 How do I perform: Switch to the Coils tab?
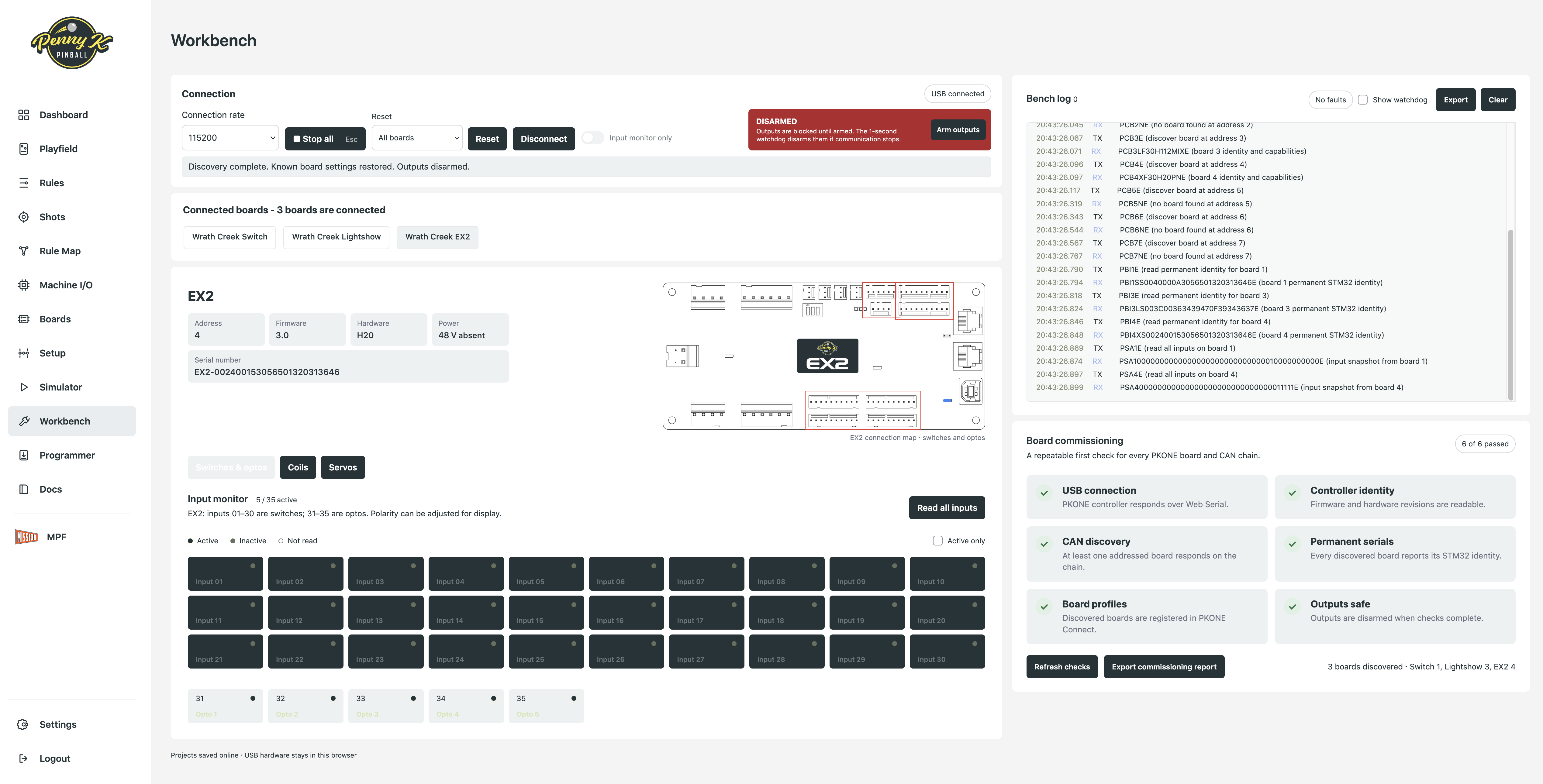click(298, 467)
